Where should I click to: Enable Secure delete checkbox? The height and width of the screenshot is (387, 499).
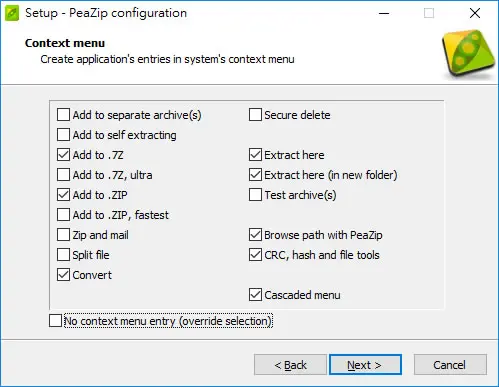(255, 115)
